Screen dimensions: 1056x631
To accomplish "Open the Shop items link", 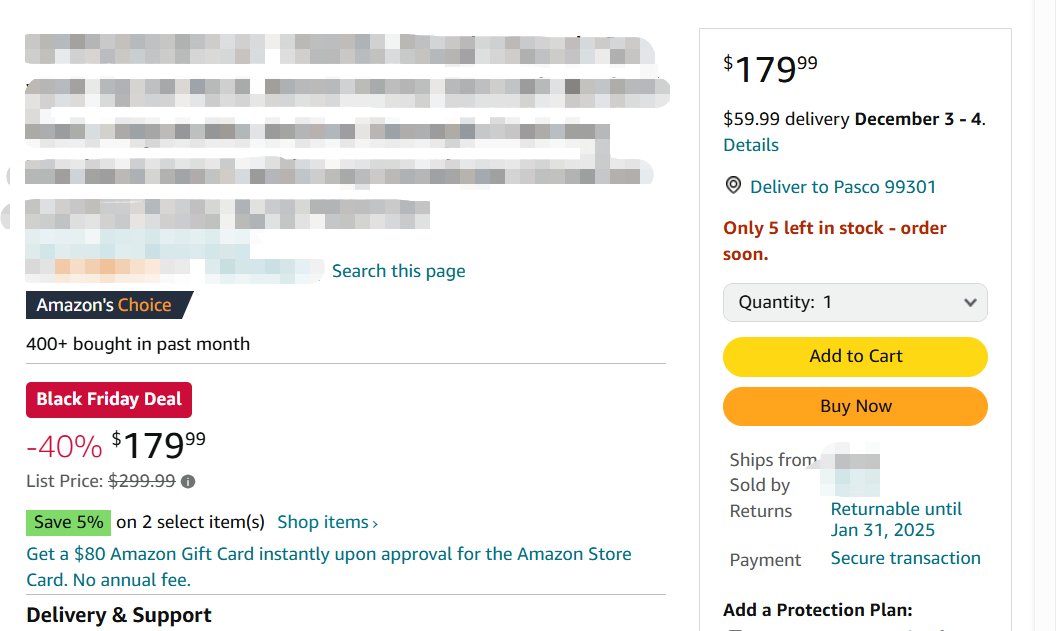I will click(x=323, y=522).
